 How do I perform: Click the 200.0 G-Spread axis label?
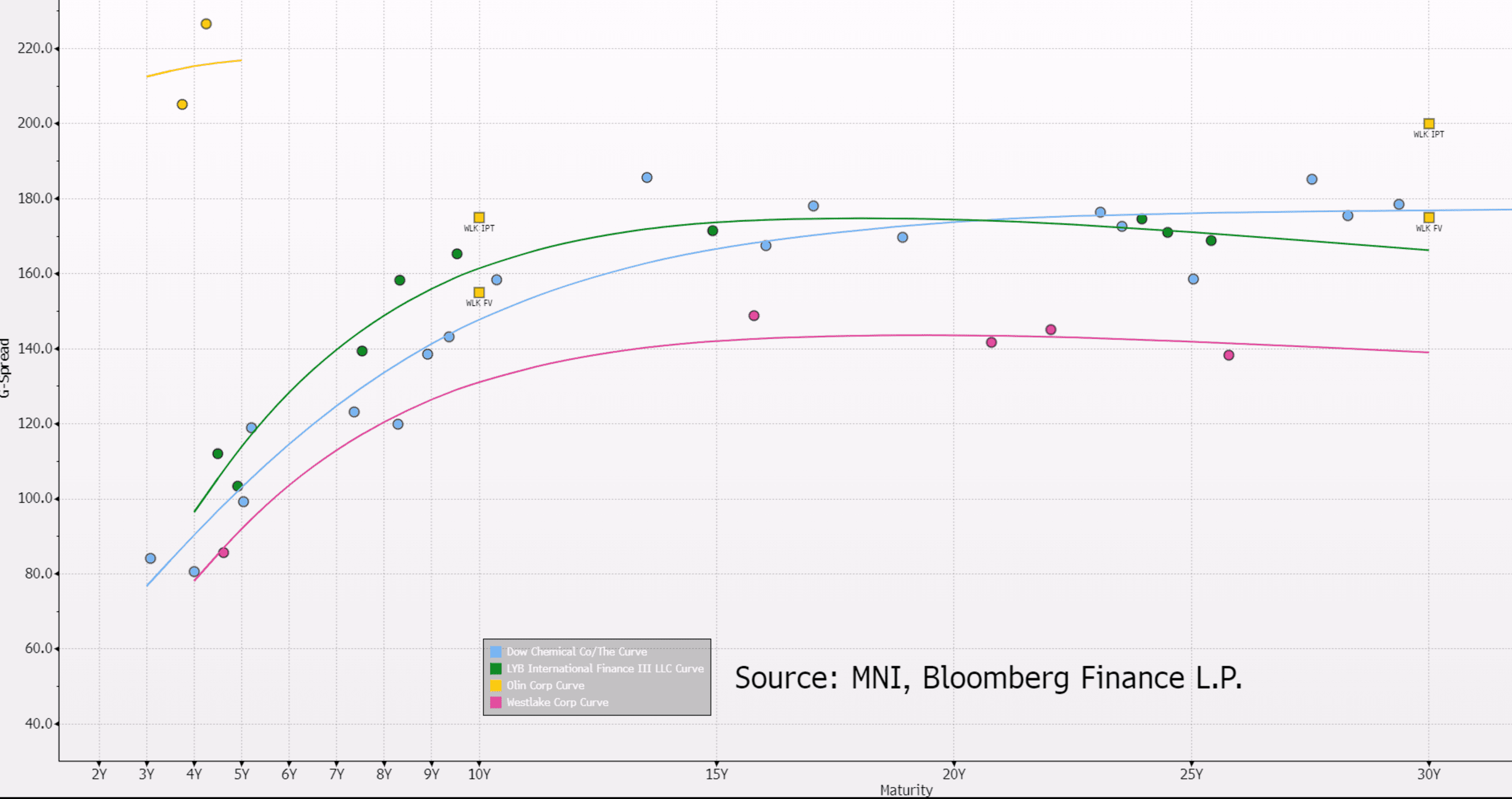[35, 123]
